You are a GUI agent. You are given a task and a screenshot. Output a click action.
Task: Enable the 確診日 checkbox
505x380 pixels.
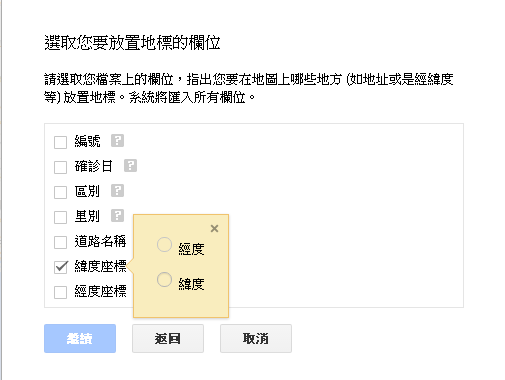(x=60, y=167)
